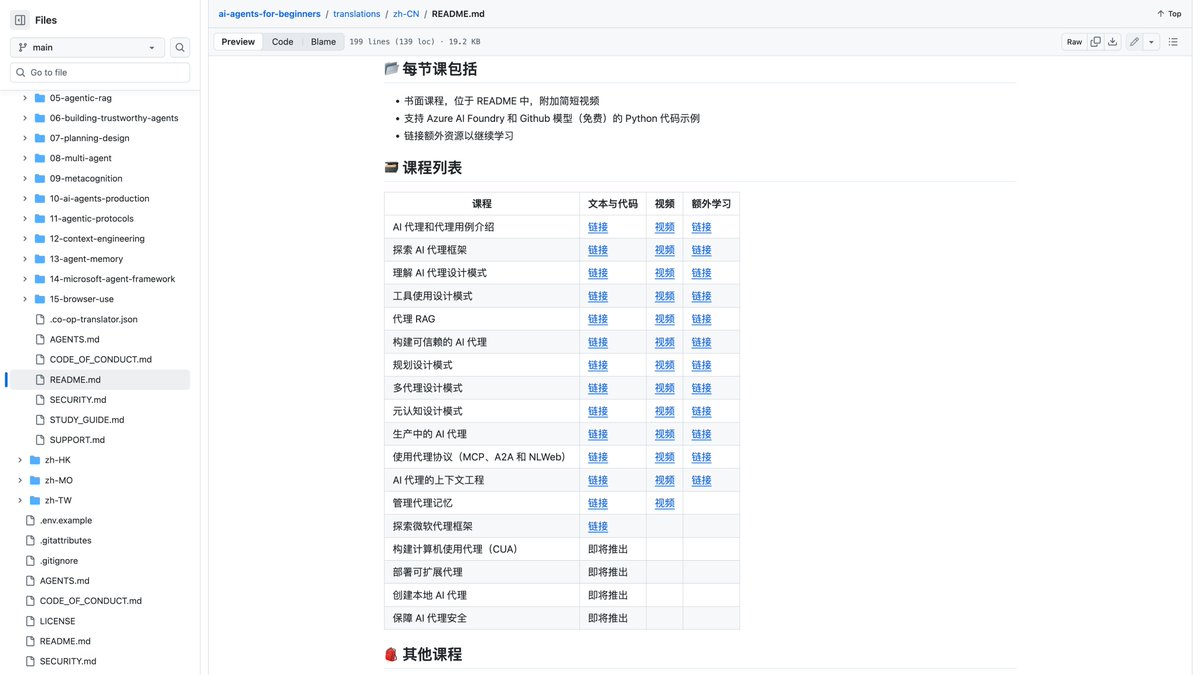1200x675 pixels.
Task: Click the LICENSE file icon
Action: coord(30,621)
